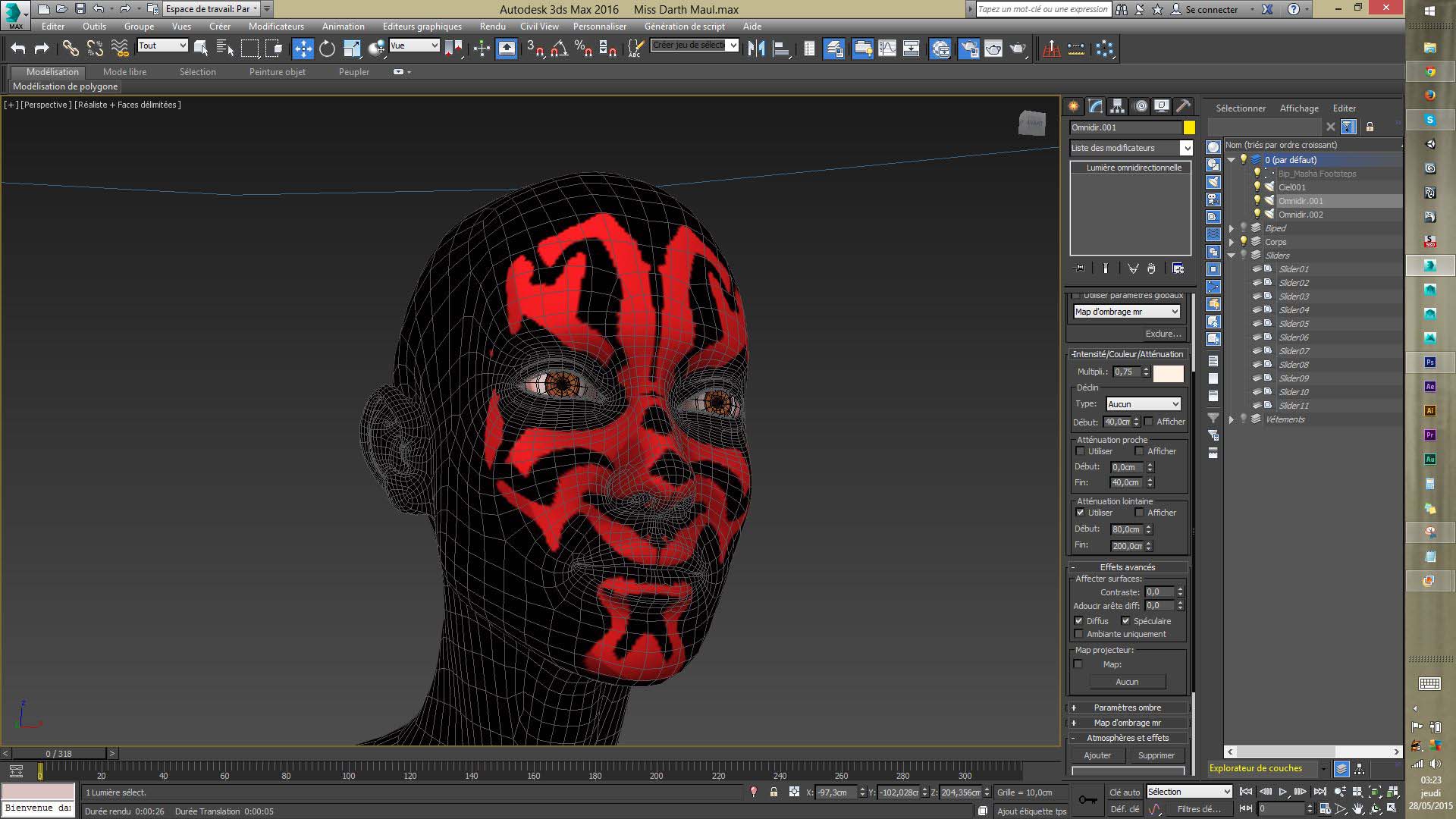This screenshot has width=1456, height=819.
Task: Switch to the Peinture objet ribbon tab
Action: pyautogui.click(x=278, y=72)
